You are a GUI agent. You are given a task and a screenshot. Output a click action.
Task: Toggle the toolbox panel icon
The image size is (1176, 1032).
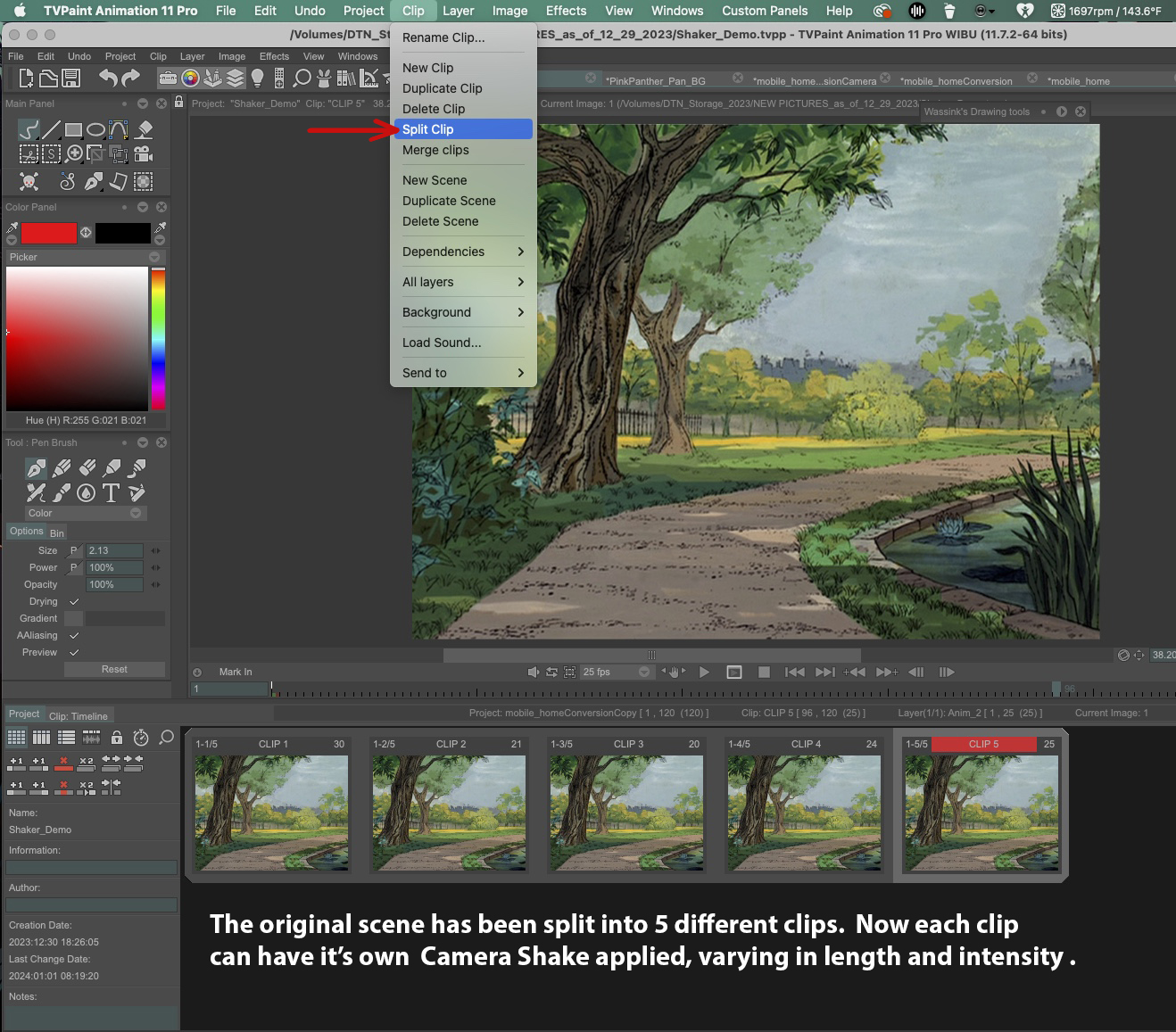click(167, 78)
